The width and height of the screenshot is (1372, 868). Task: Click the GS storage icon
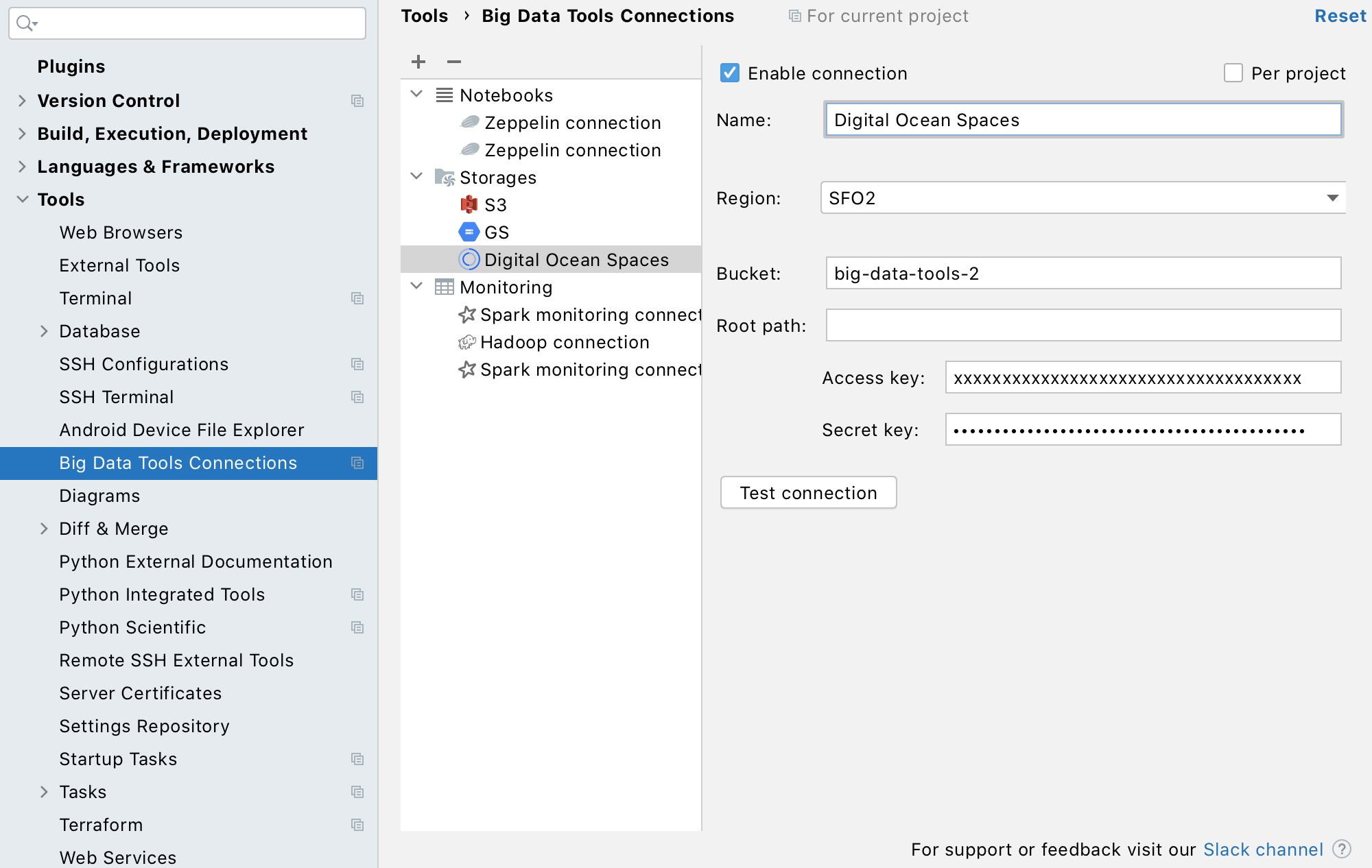(469, 232)
